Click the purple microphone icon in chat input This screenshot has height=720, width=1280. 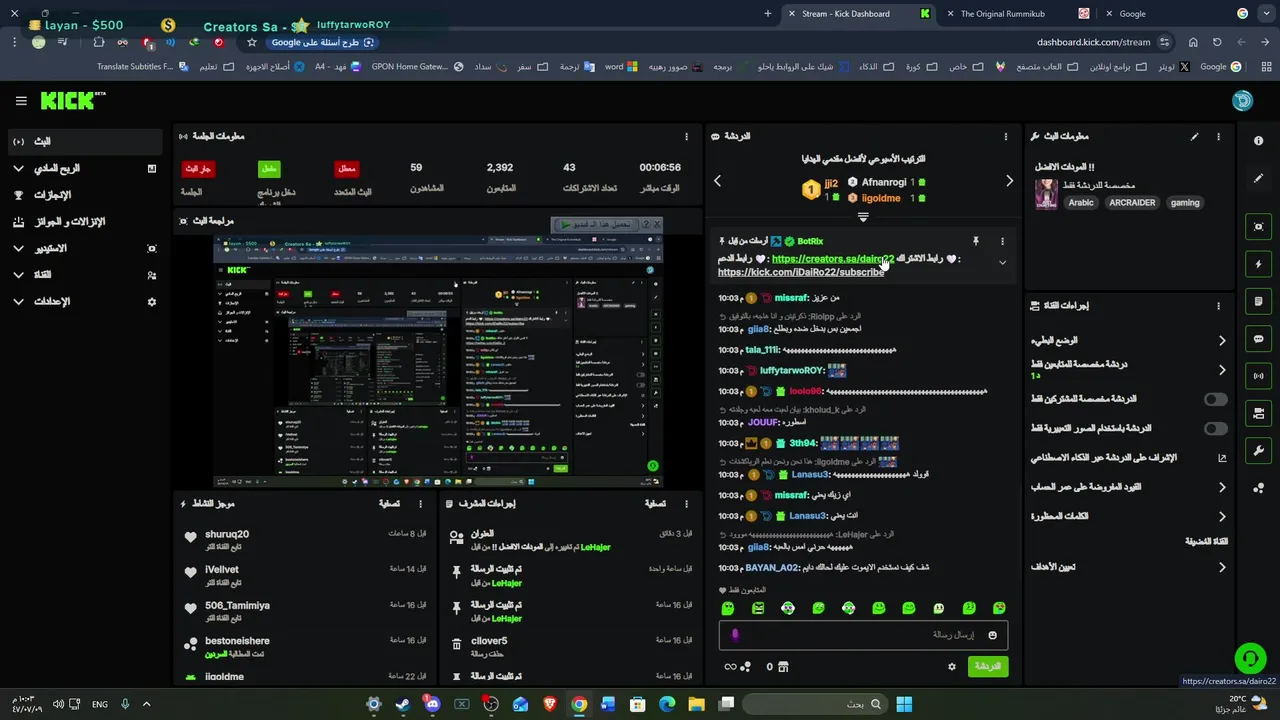point(735,635)
